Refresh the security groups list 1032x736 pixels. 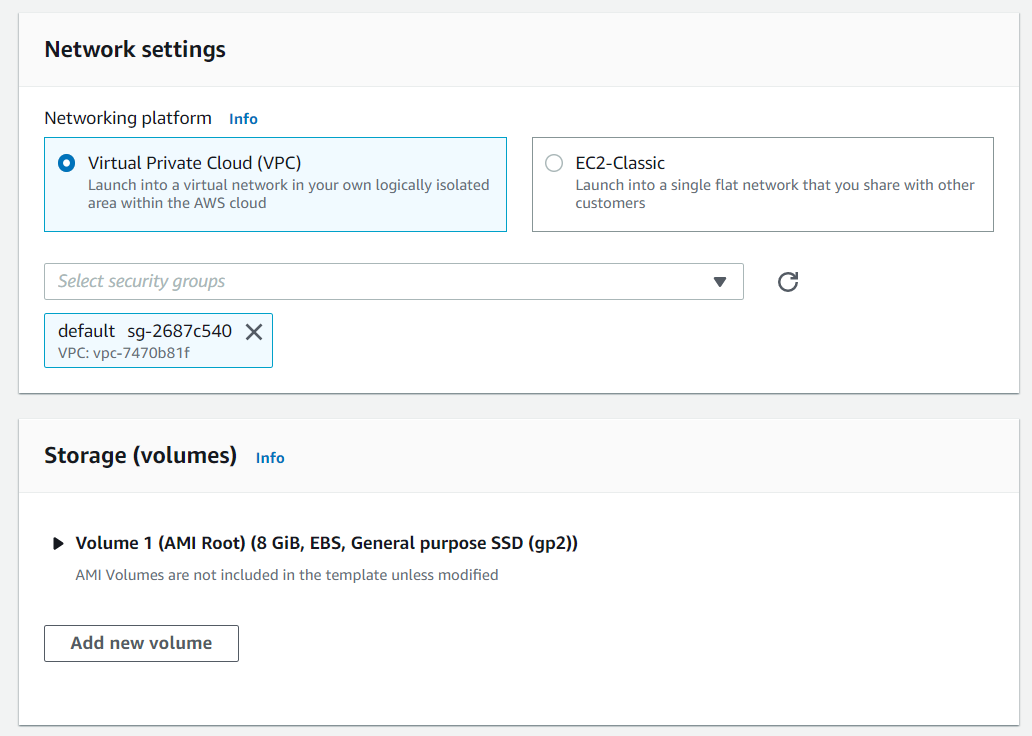pos(788,282)
